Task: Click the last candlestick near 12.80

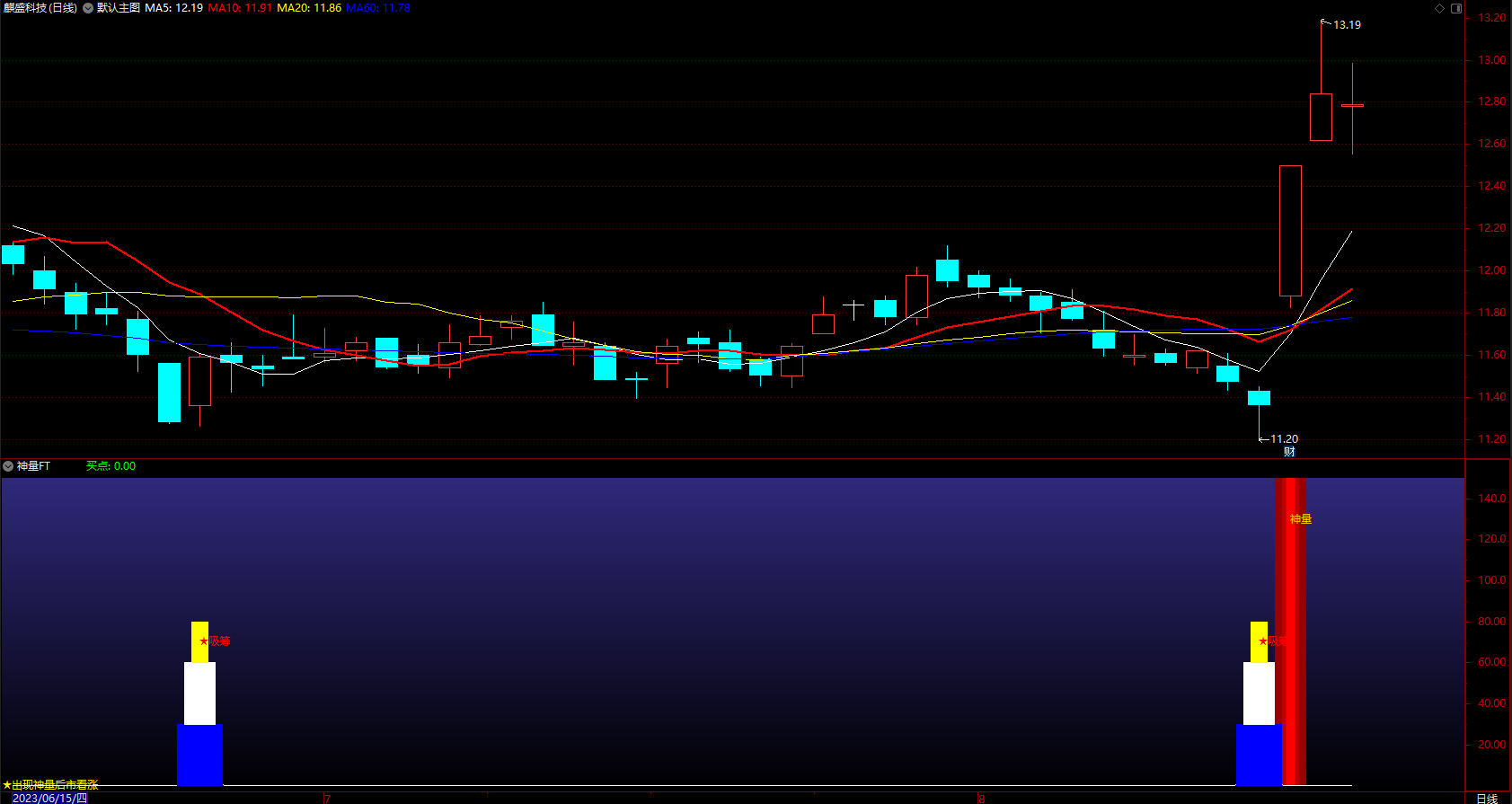Action: point(1352,106)
